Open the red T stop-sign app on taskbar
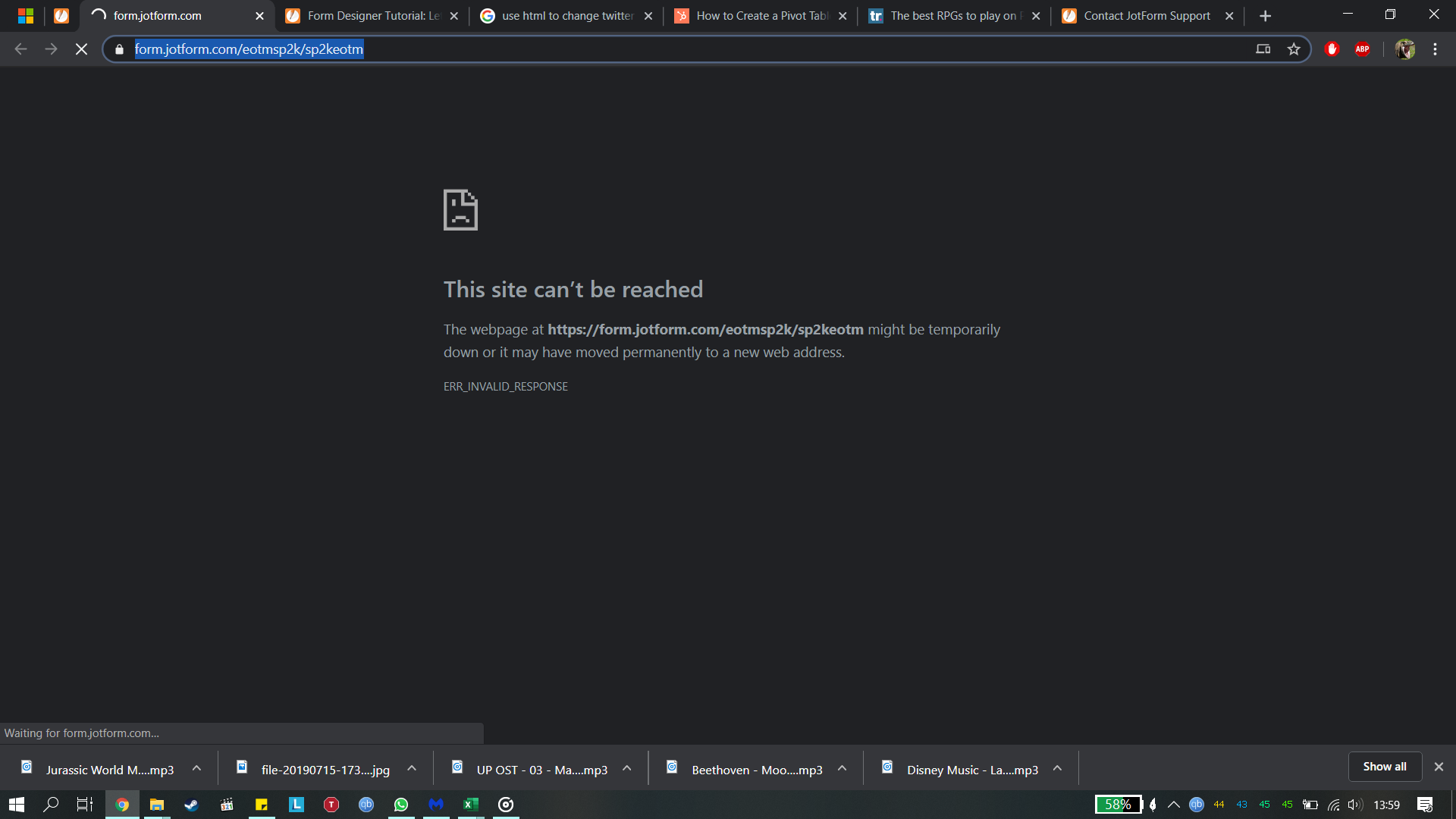 331,805
